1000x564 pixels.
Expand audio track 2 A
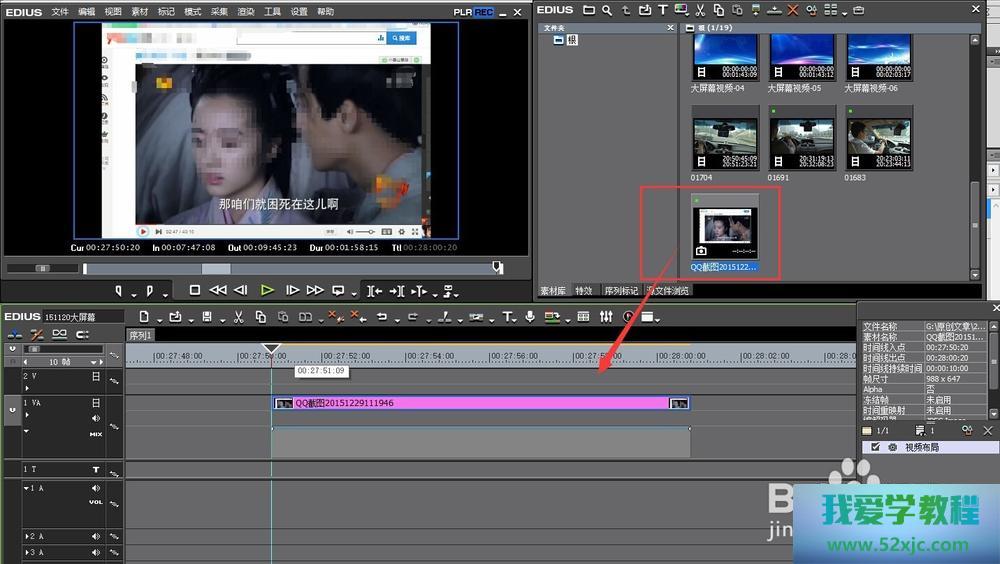click(x=27, y=537)
